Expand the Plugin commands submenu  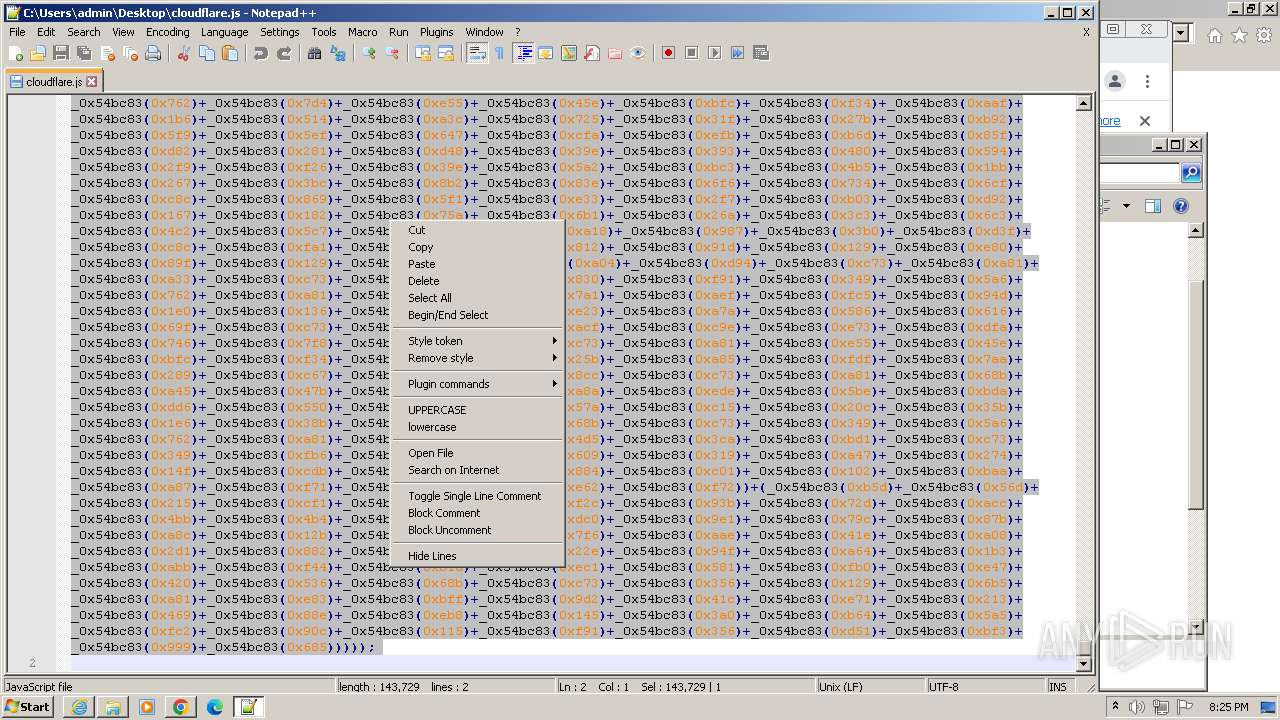[478, 384]
